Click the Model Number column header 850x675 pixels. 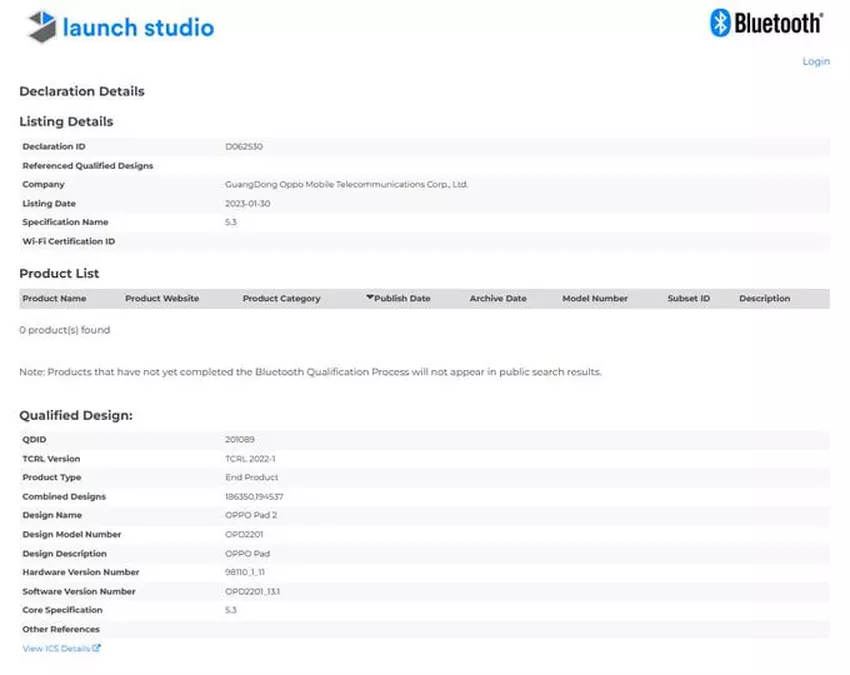pyautogui.click(x=595, y=299)
